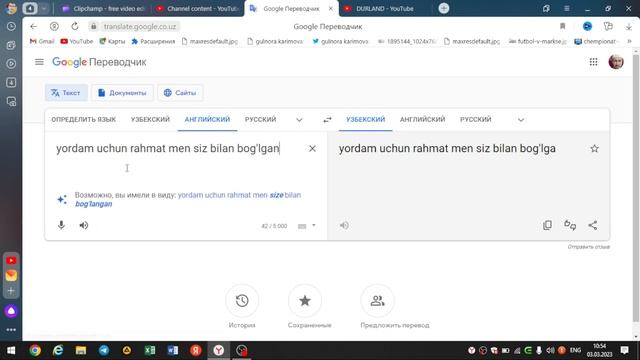The image size is (640, 360).
Task: Switch to the Clipchamp tab
Action: (x=104, y=9)
